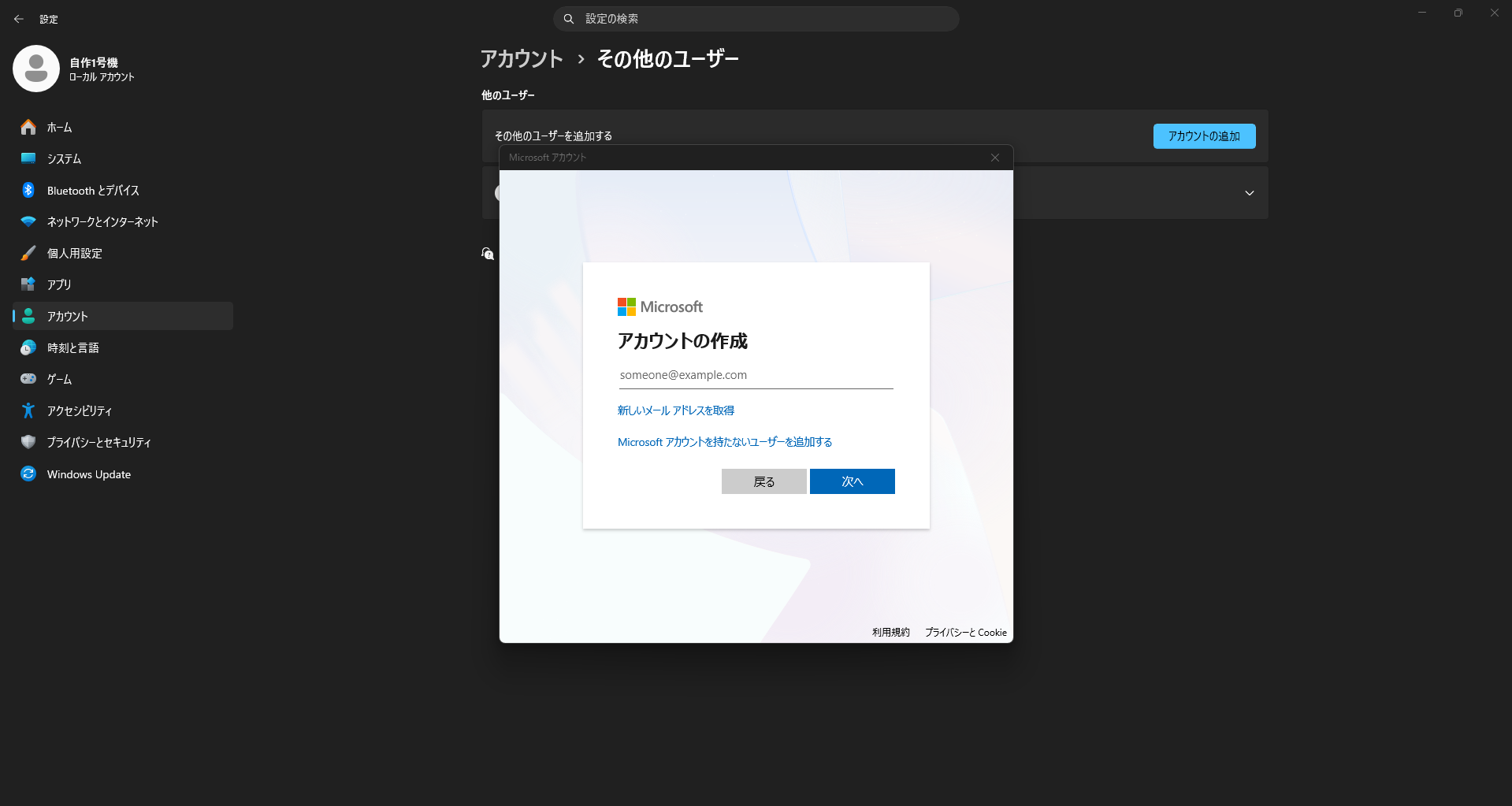Select the システム monitor icon
This screenshot has width=1512, height=806.
tap(28, 158)
